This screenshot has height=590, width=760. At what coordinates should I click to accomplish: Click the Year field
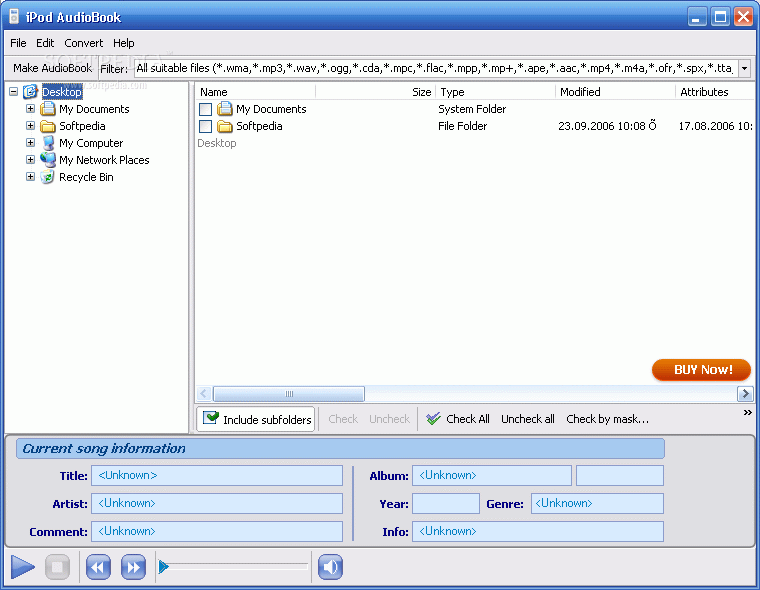point(446,503)
